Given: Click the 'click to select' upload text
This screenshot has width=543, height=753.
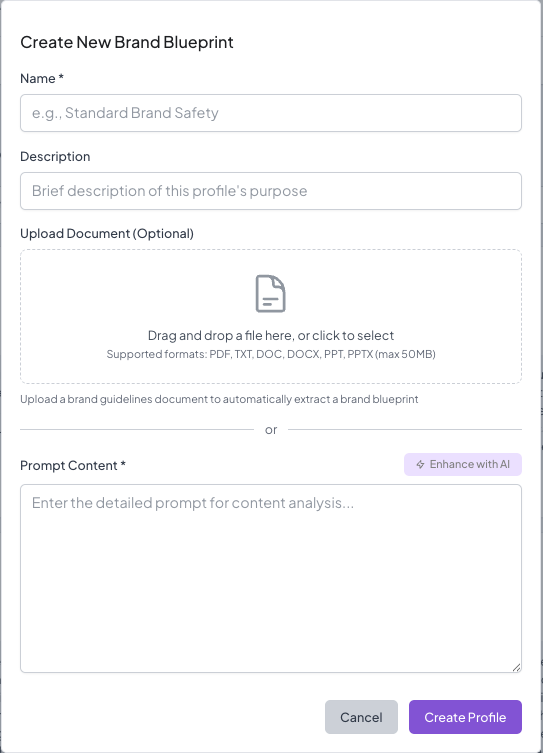Looking at the screenshot, I should point(353,335).
